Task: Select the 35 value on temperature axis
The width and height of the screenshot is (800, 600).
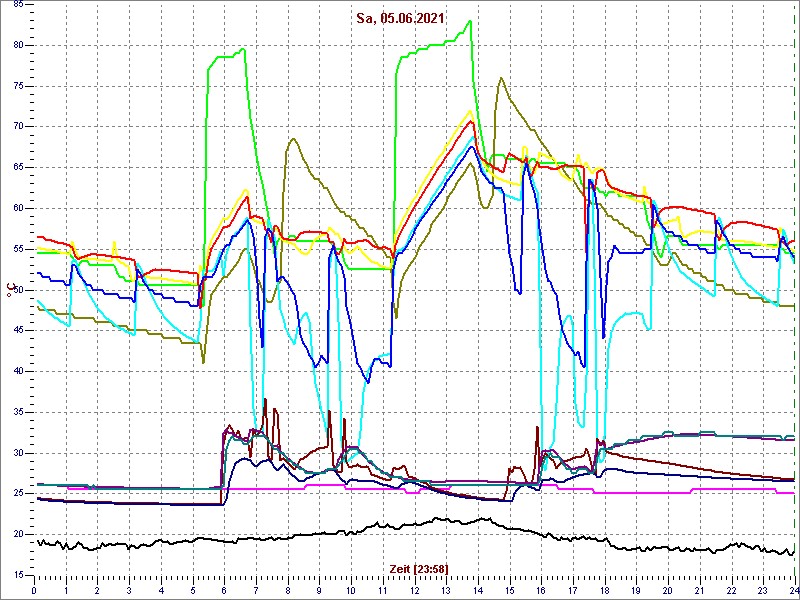Action: click(18, 412)
